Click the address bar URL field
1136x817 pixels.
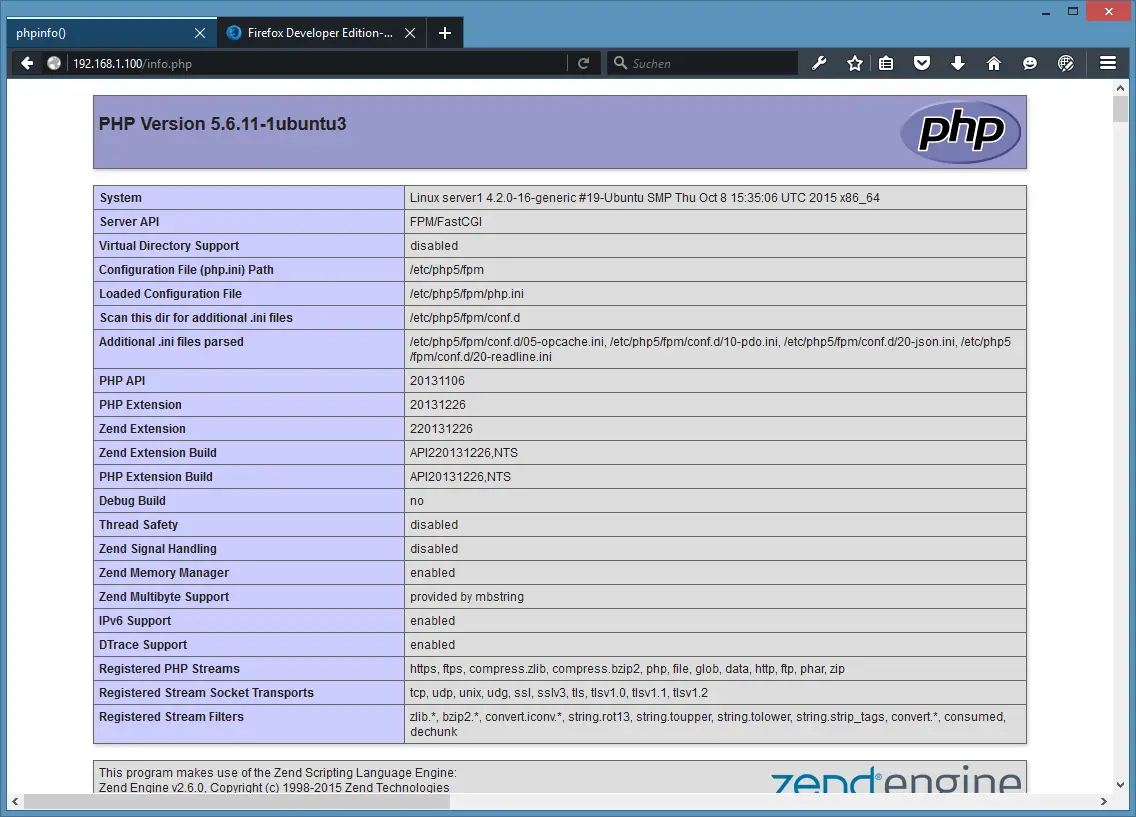coord(317,64)
